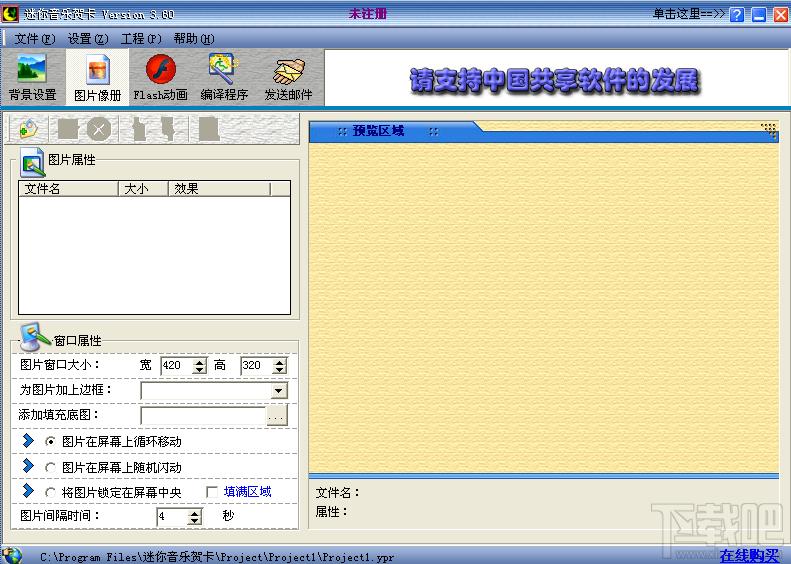Select the 图片像册 photo album toolbar icon
This screenshot has height=564, width=791.
[97, 77]
